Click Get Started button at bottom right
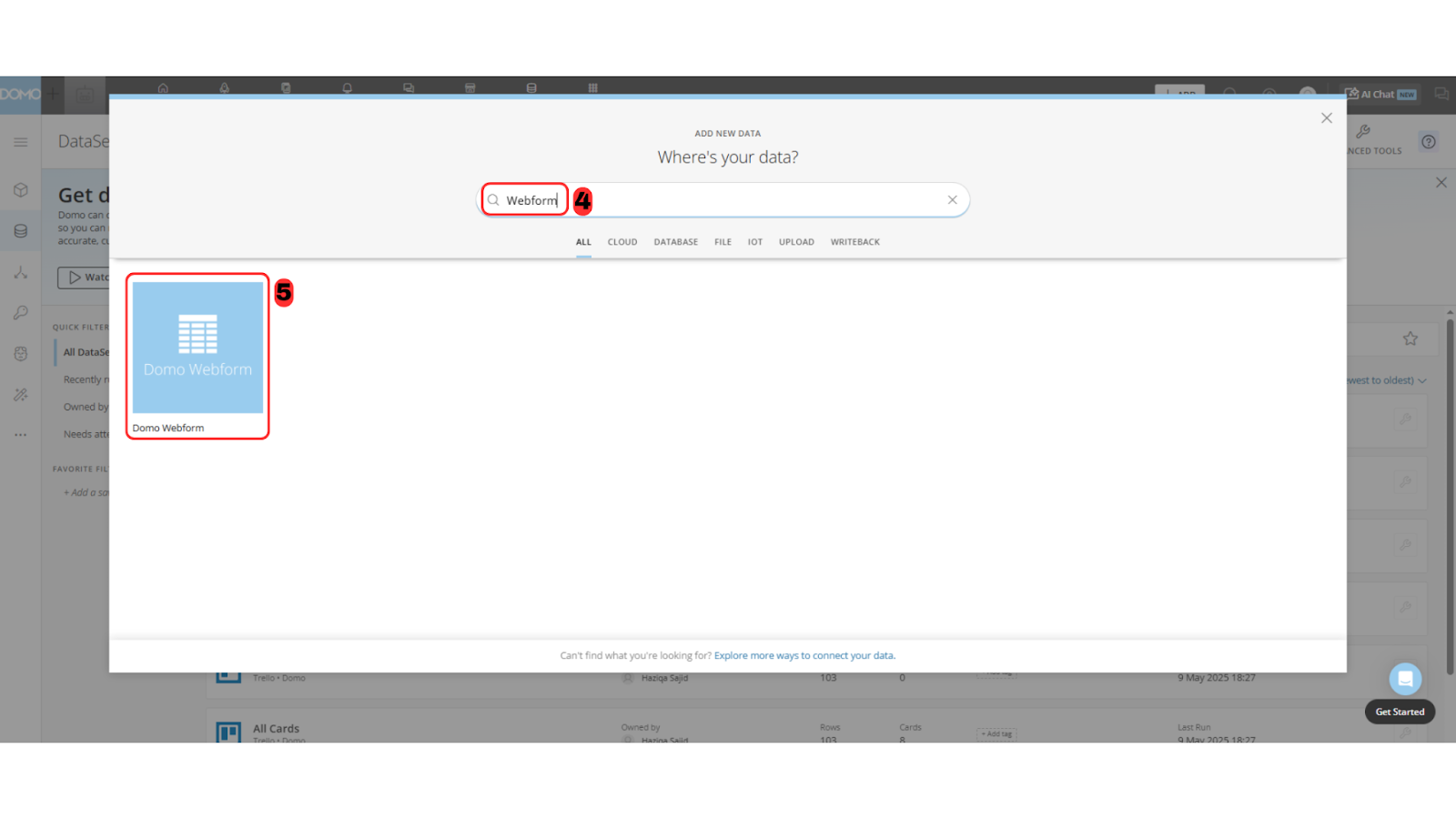The width and height of the screenshot is (1456, 819). coord(1400,712)
